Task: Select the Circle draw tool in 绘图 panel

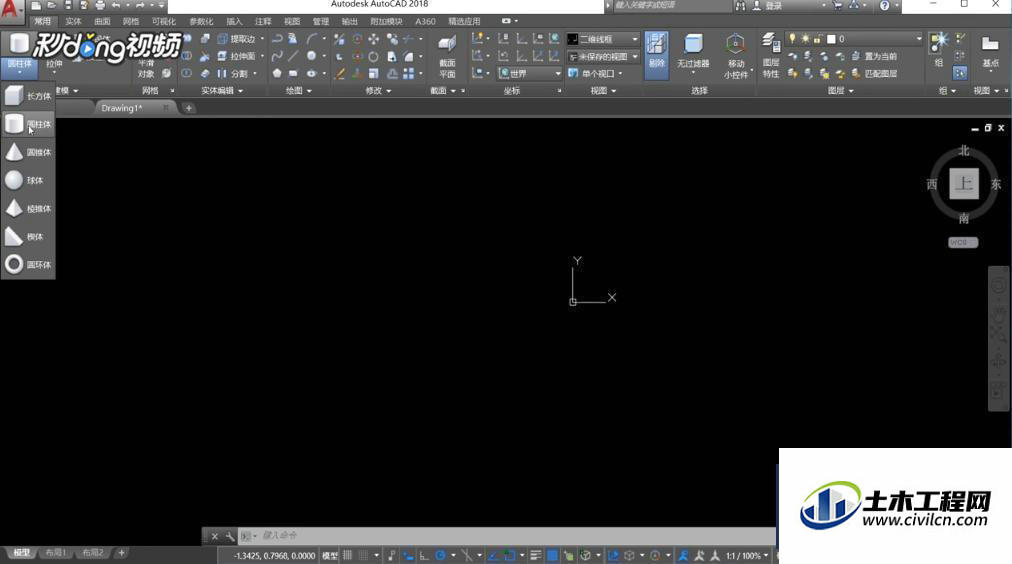Action: click(312, 56)
